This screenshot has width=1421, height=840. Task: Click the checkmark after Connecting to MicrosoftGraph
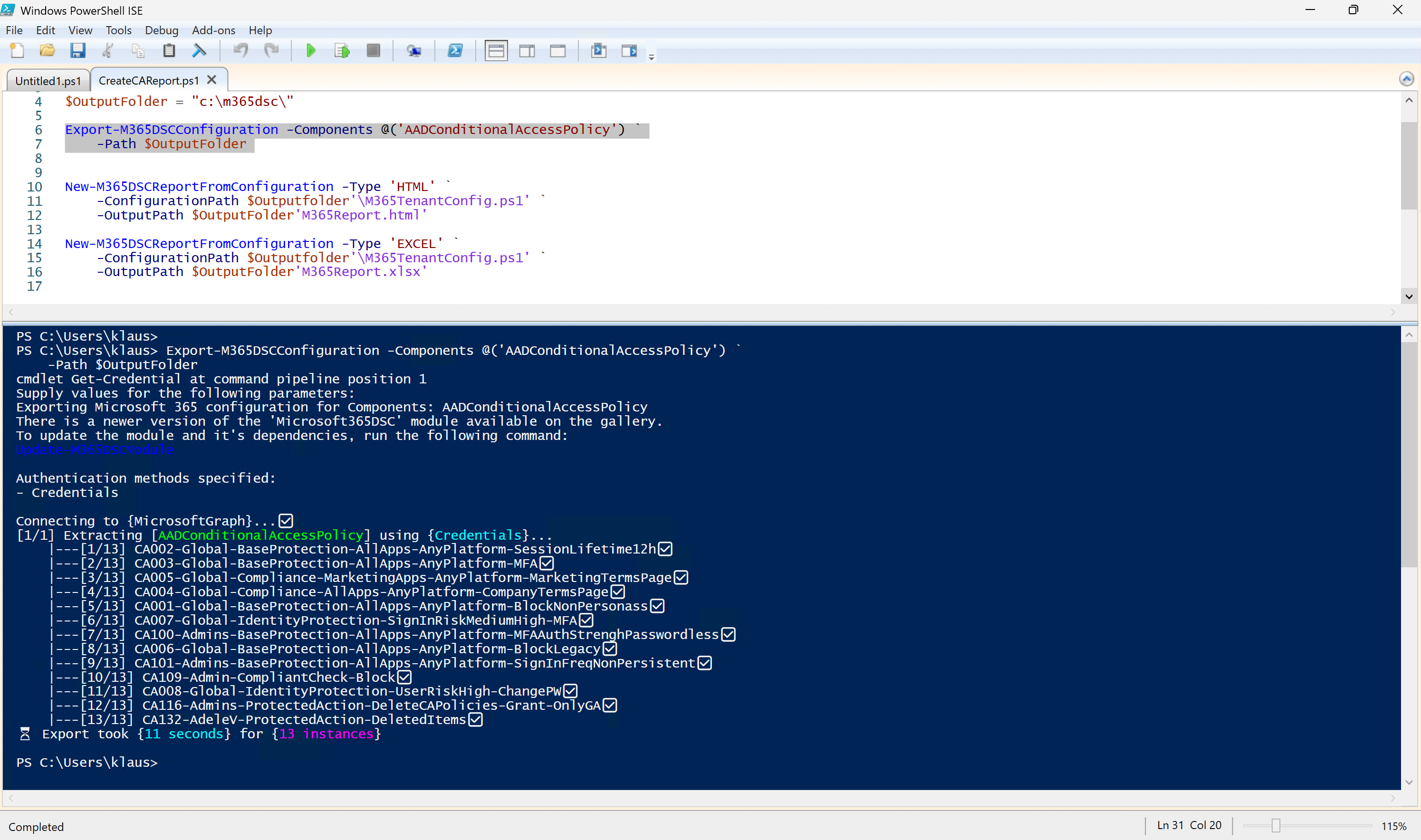(286, 521)
